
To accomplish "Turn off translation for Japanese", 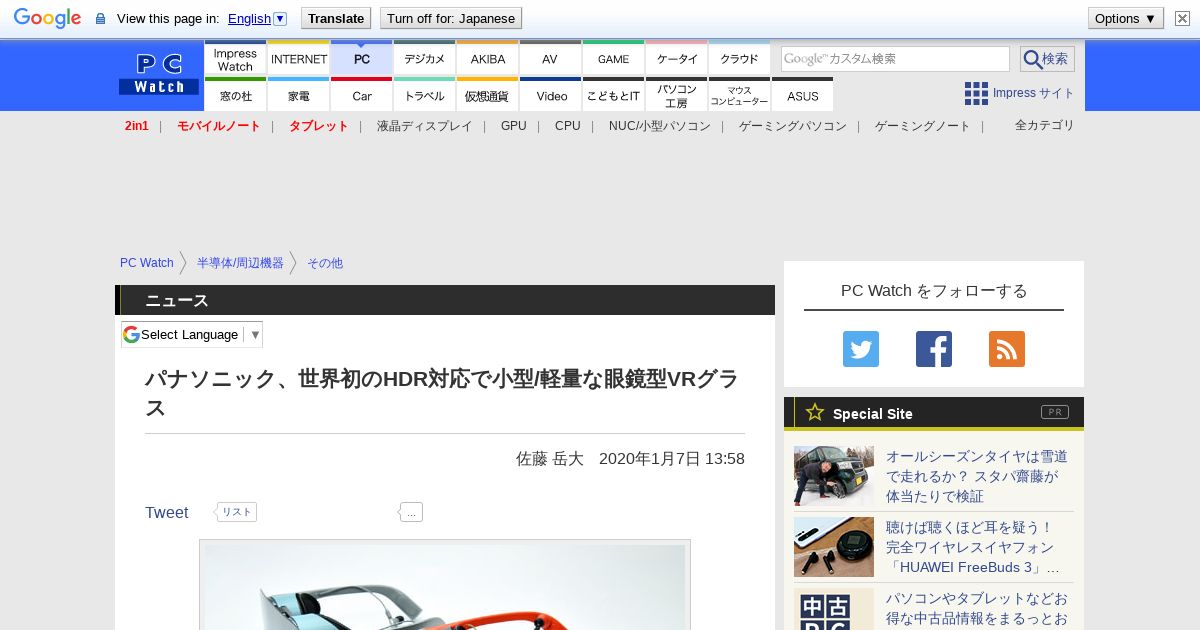I will click(451, 18).
